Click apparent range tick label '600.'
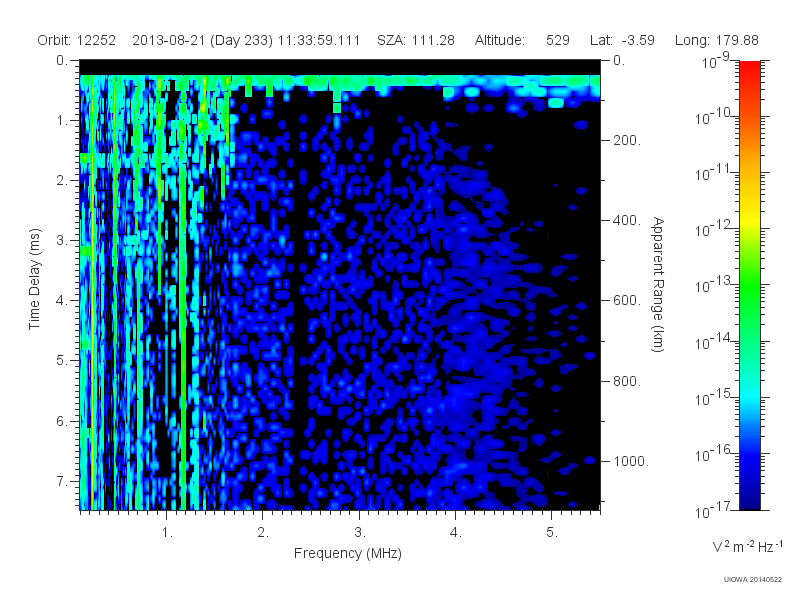This screenshot has width=800, height=600. [627, 301]
